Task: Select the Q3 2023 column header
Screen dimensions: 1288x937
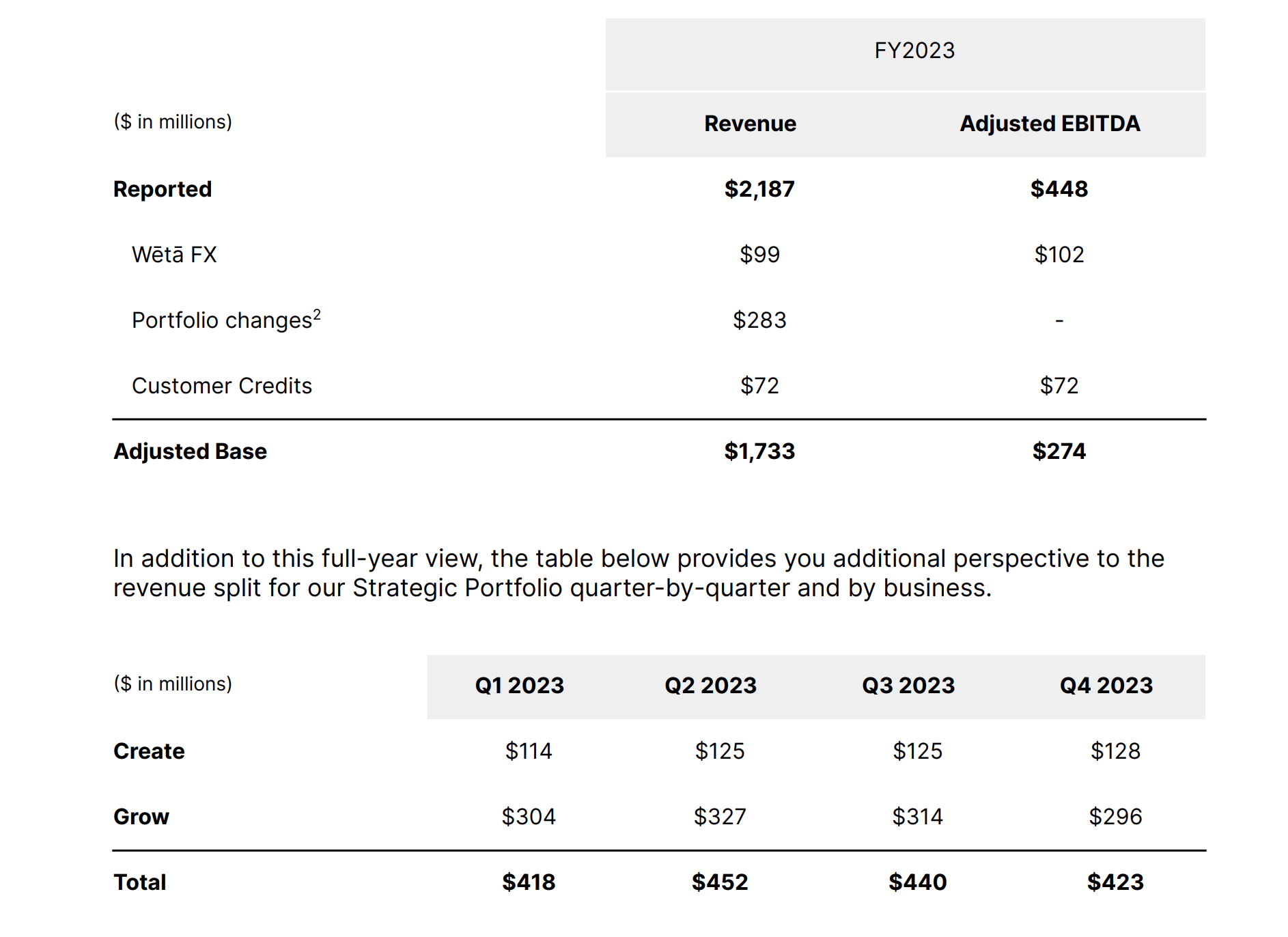Action: tap(908, 686)
